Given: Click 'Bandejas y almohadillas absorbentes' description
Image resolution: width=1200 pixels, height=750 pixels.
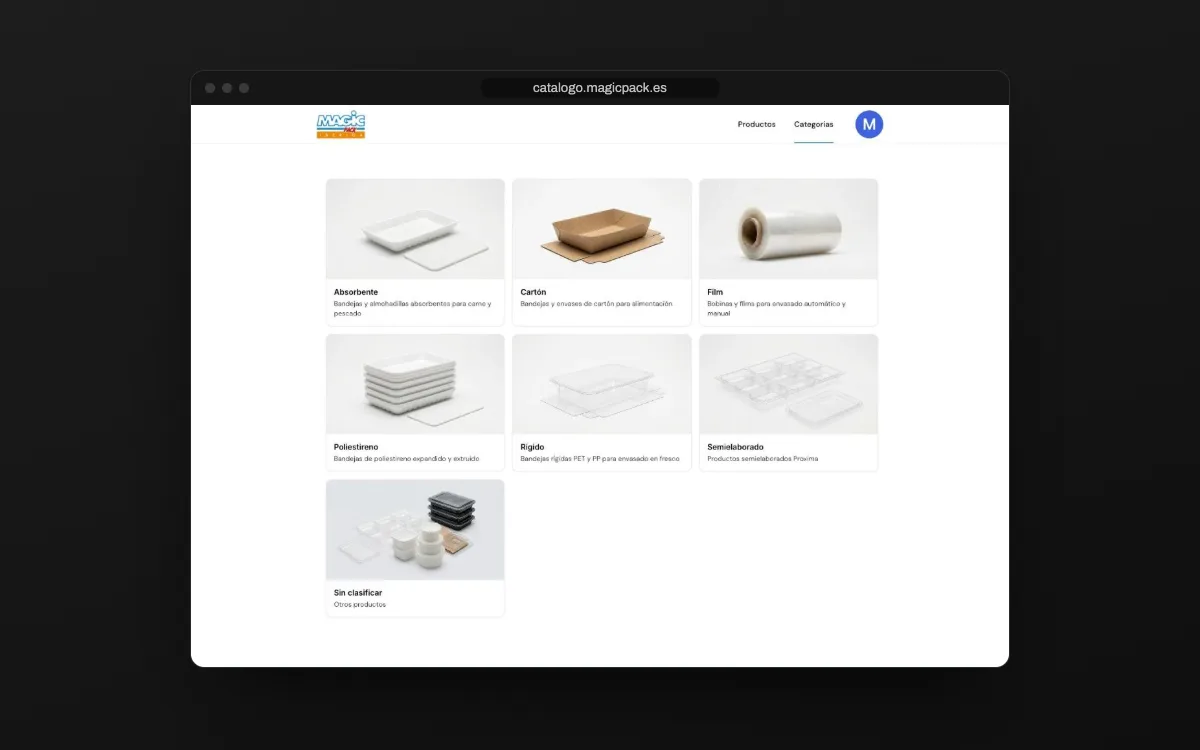Looking at the screenshot, I should tap(413, 308).
